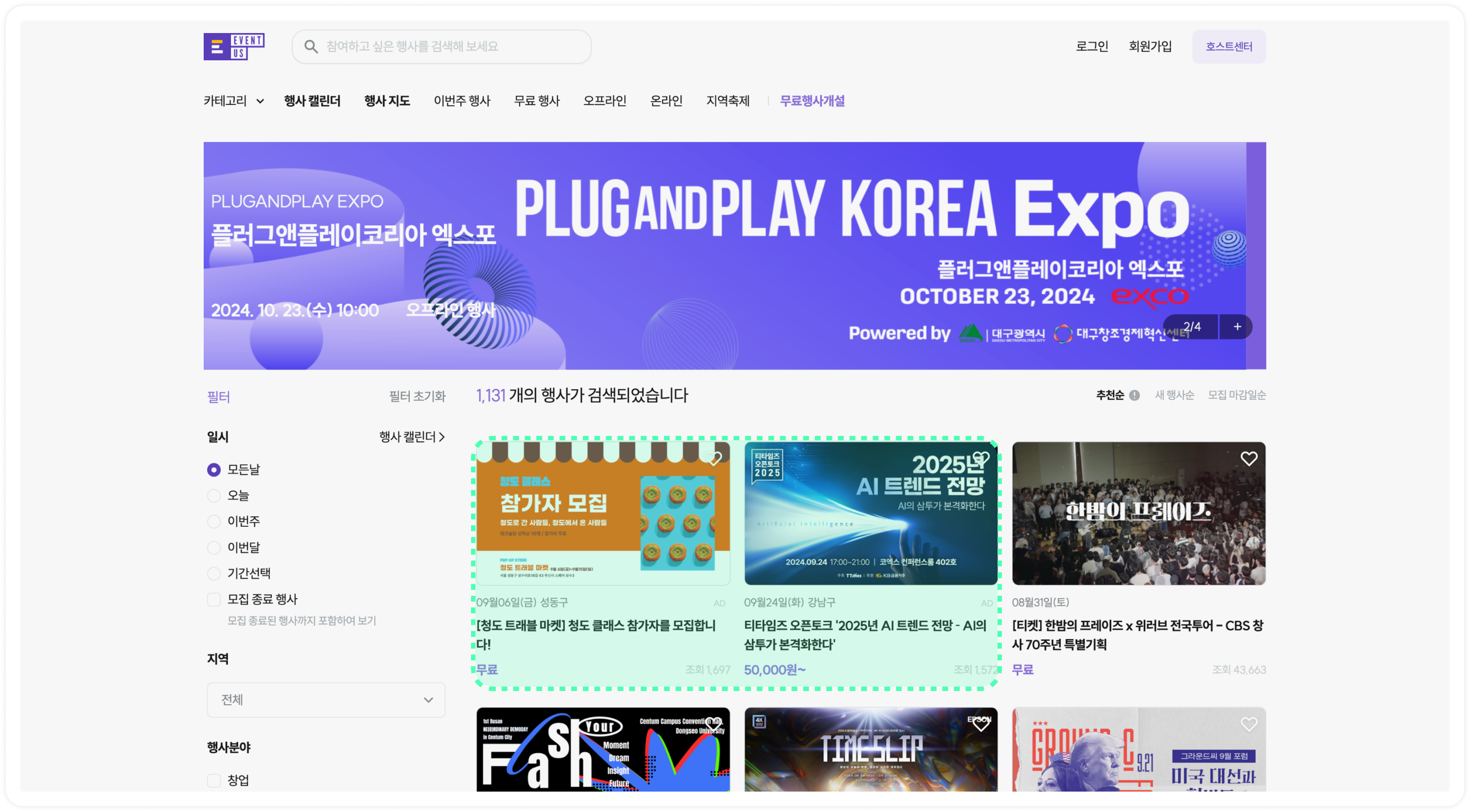
Task: Open 지역축제 menu item
Action: click(x=728, y=101)
